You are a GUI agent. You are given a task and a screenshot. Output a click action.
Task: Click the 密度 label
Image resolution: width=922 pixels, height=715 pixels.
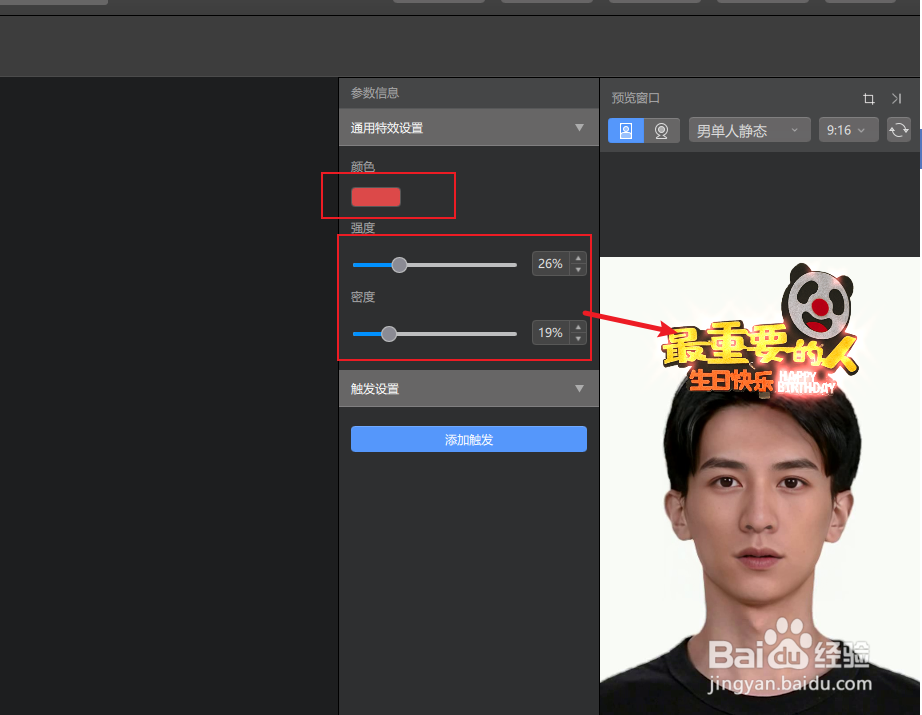(363, 297)
